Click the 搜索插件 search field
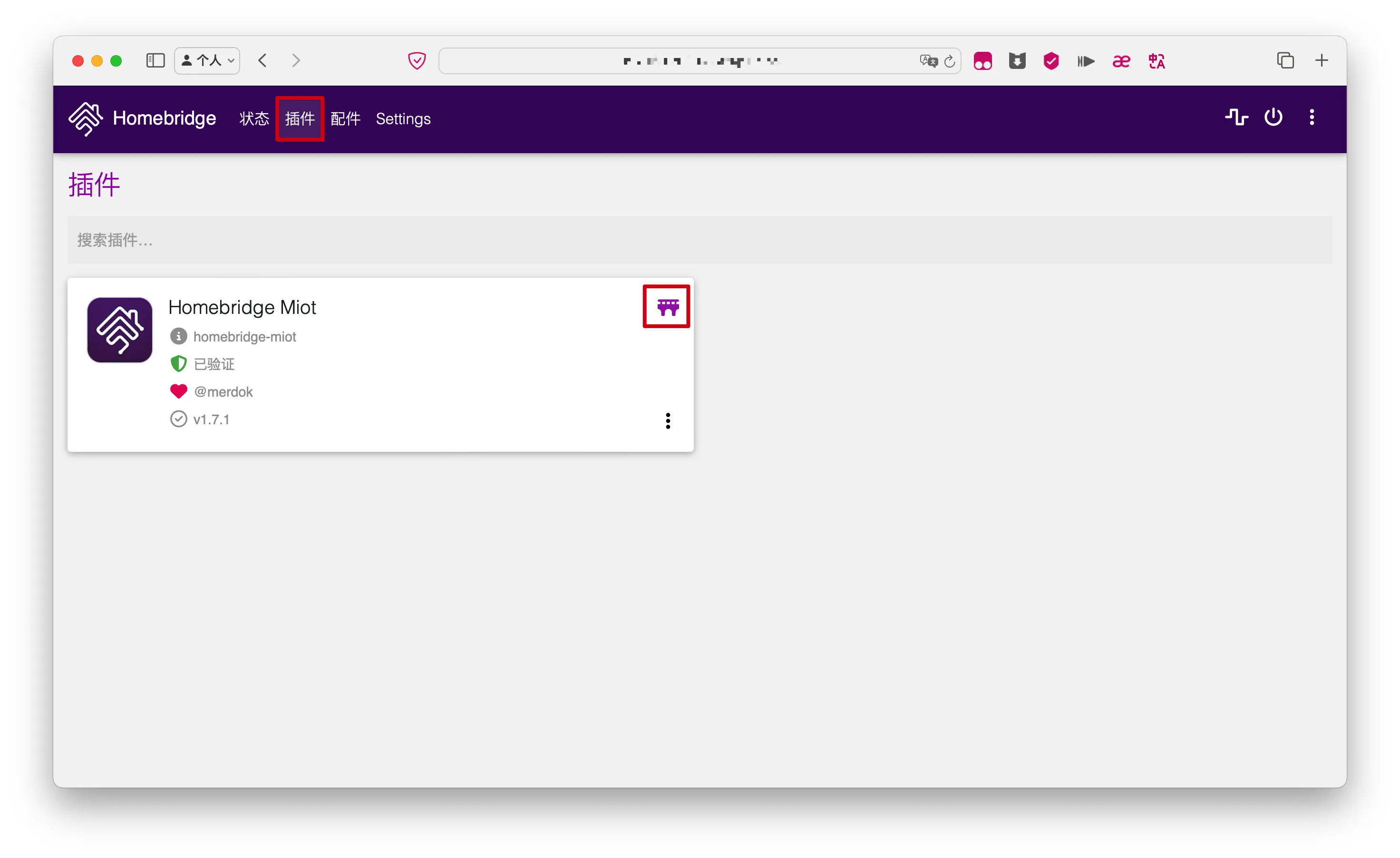Viewport: 1400px width, 858px height. (700, 240)
